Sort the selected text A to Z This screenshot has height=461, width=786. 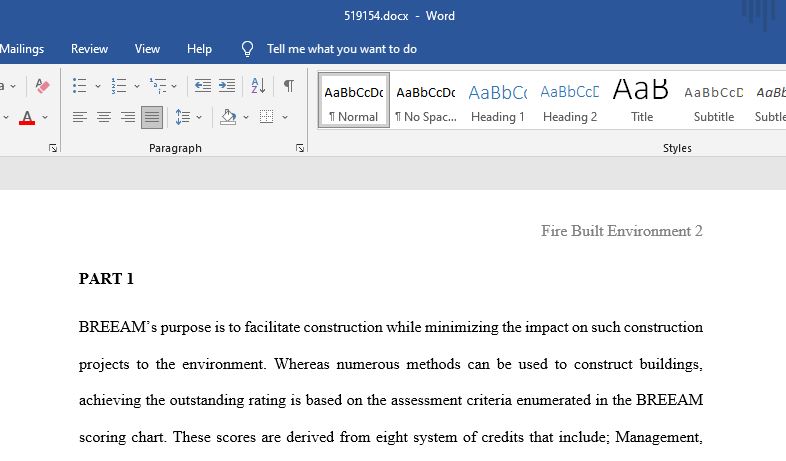258,86
